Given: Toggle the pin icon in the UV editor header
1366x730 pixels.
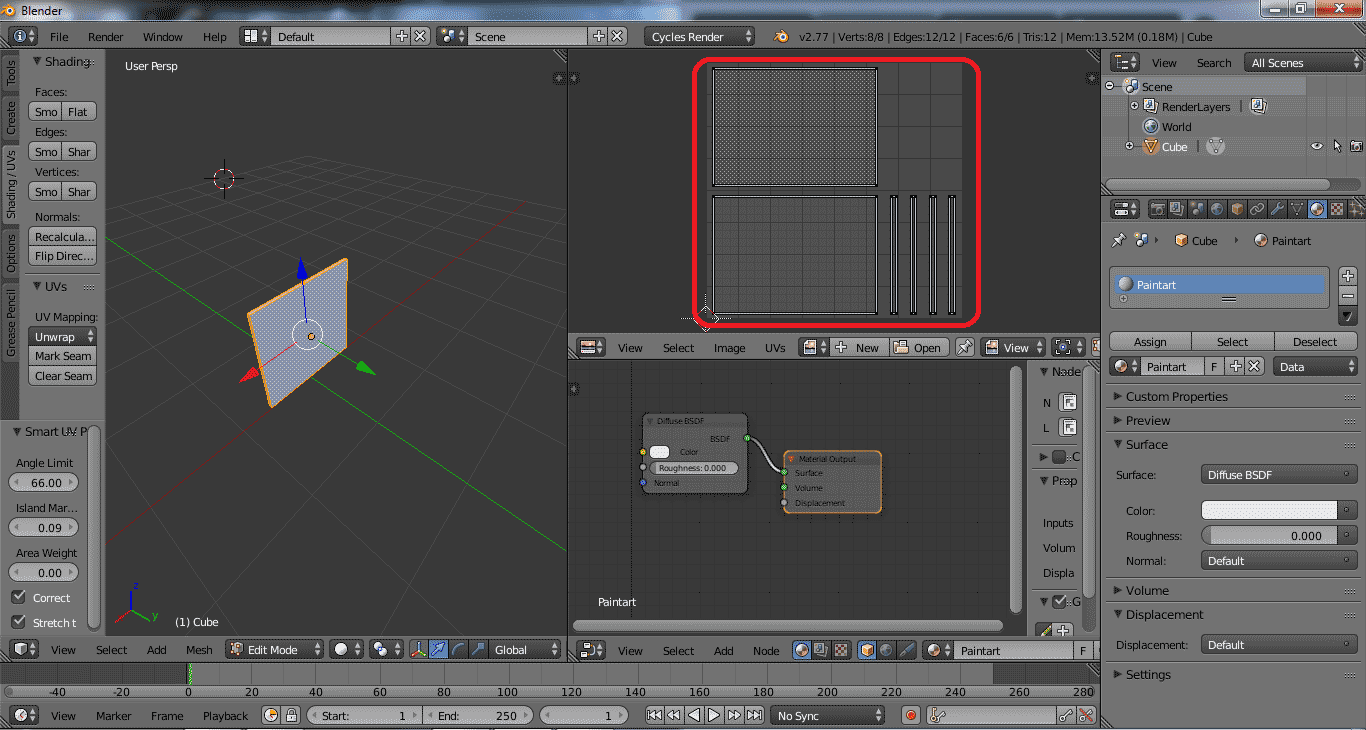Looking at the screenshot, I should point(966,346).
